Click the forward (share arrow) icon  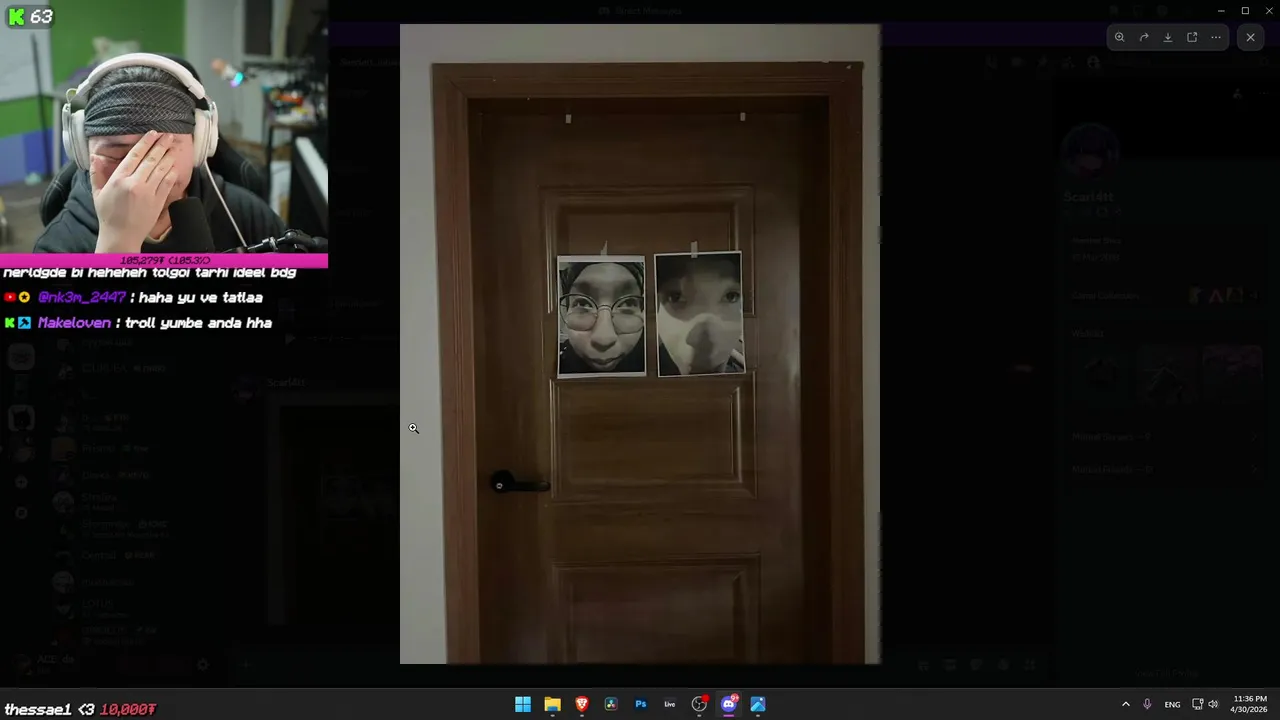click(x=1144, y=37)
